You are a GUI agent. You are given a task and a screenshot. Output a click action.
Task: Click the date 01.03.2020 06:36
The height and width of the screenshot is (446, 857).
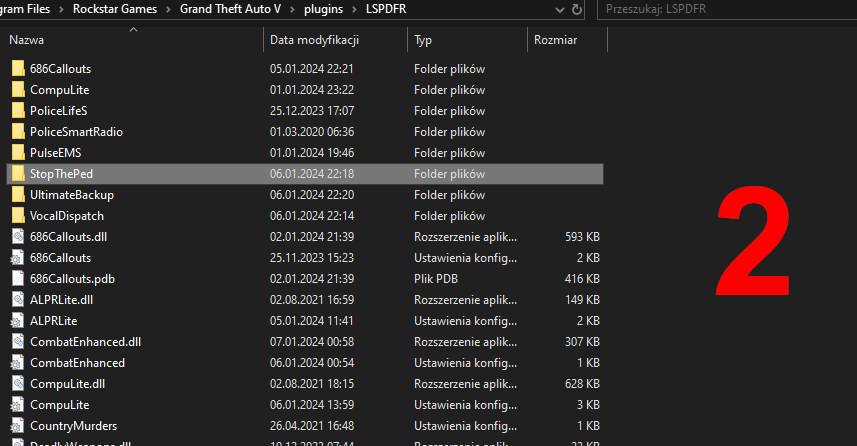pos(312,132)
